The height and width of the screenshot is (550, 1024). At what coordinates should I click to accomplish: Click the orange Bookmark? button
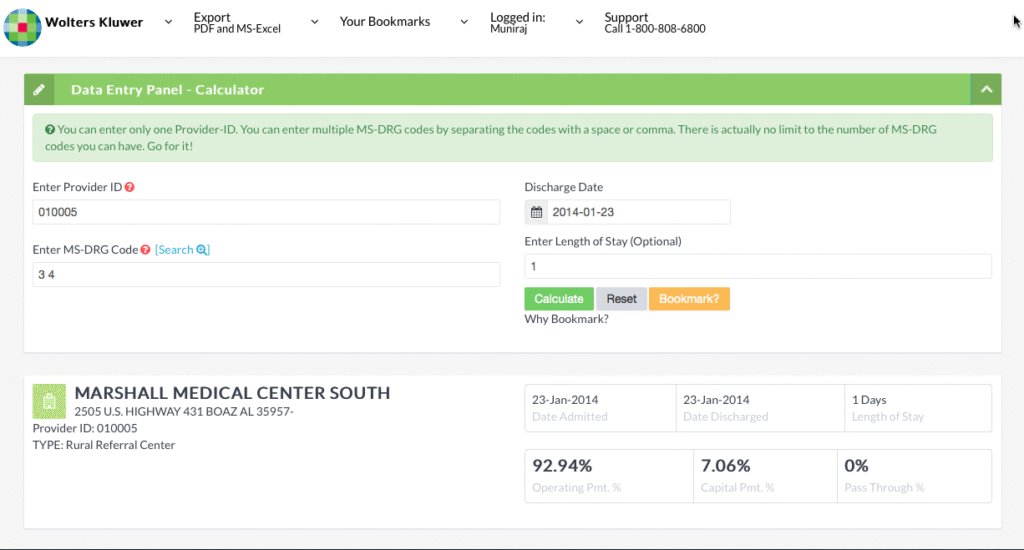coord(689,299)
